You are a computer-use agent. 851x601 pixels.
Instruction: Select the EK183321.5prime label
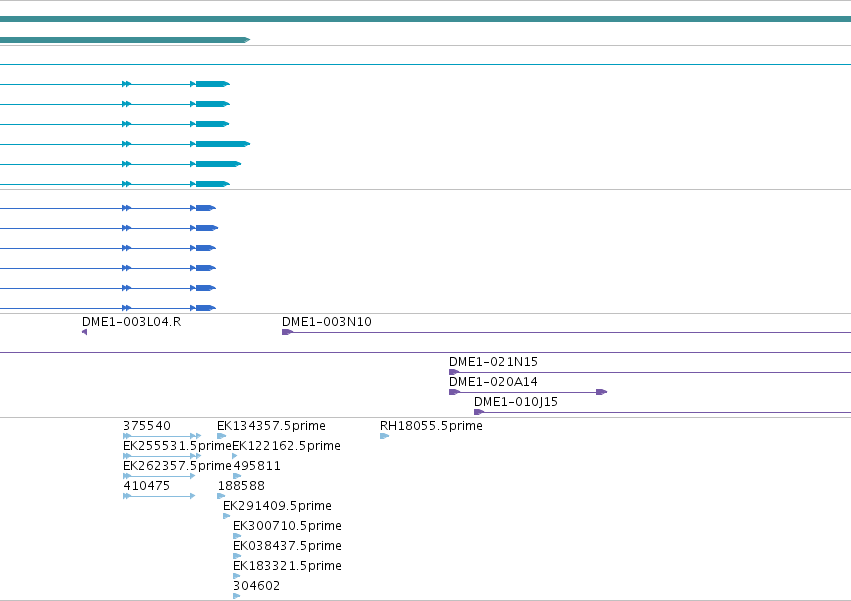pyautogui.click(x=287, y=566)
